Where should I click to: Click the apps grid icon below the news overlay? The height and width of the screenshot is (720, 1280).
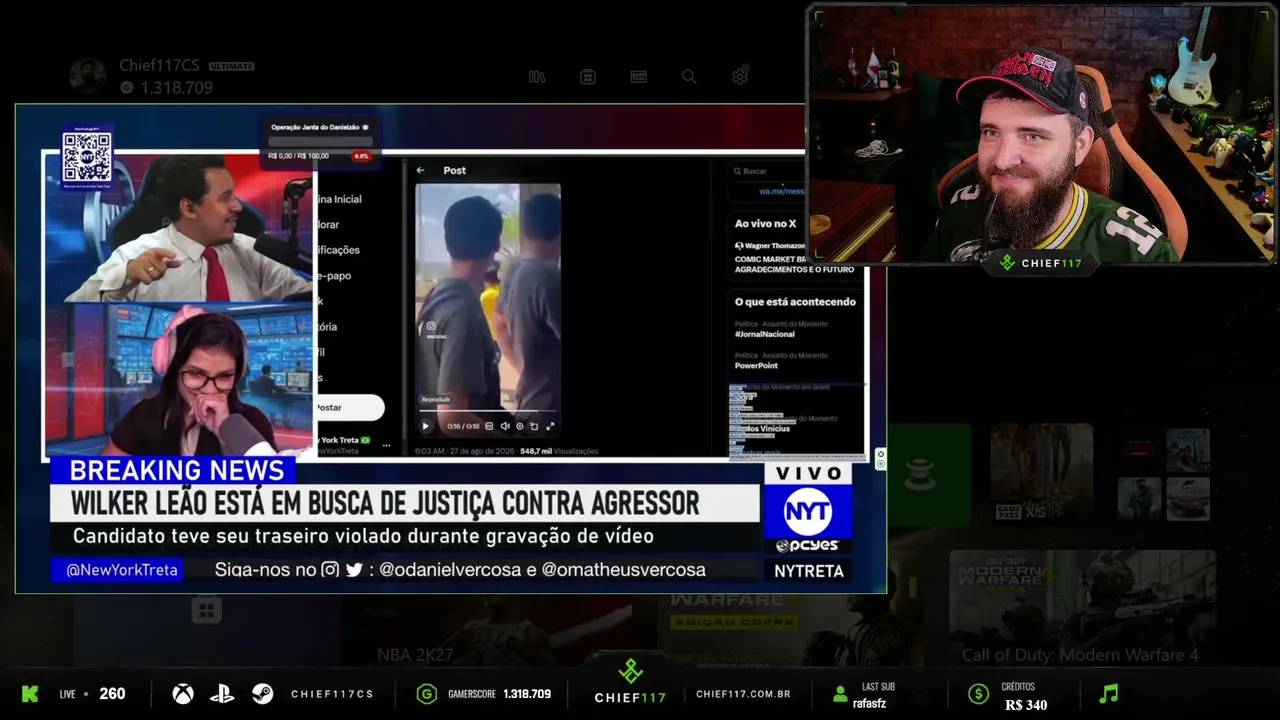[x=207, y=609]
